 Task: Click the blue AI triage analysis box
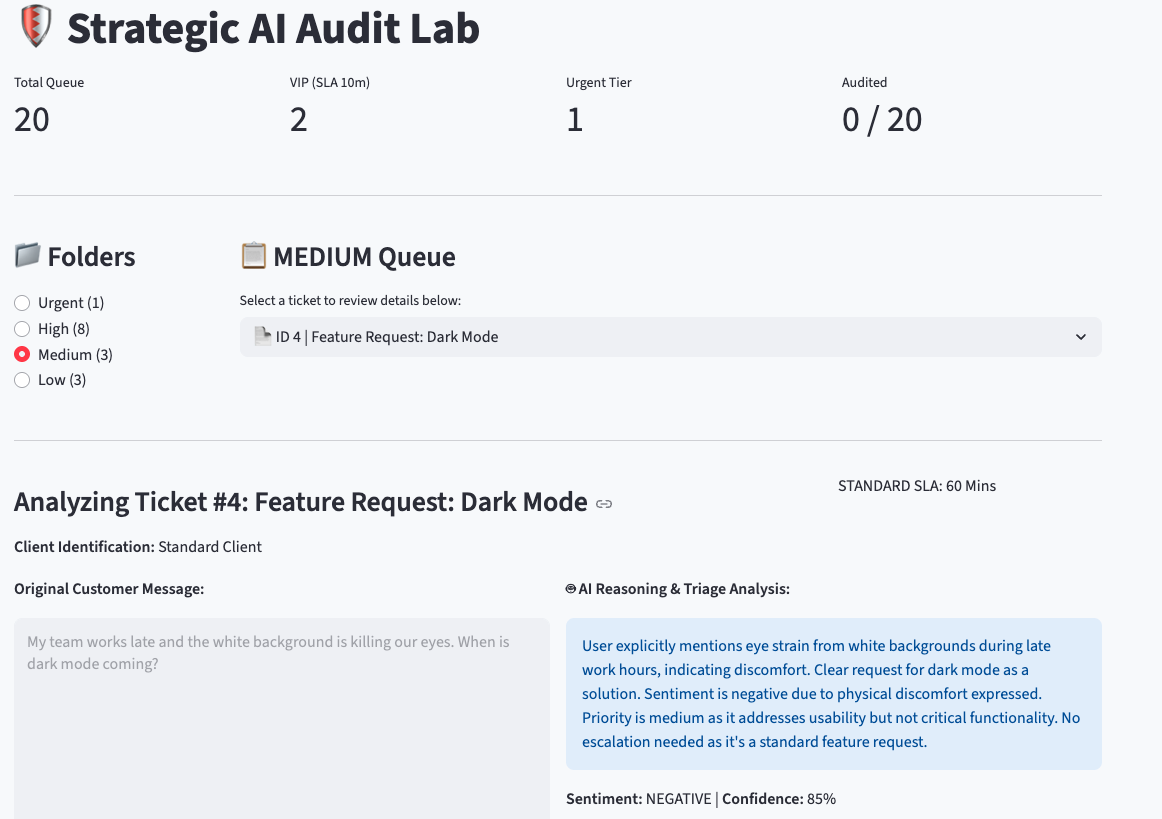(833, 694)
